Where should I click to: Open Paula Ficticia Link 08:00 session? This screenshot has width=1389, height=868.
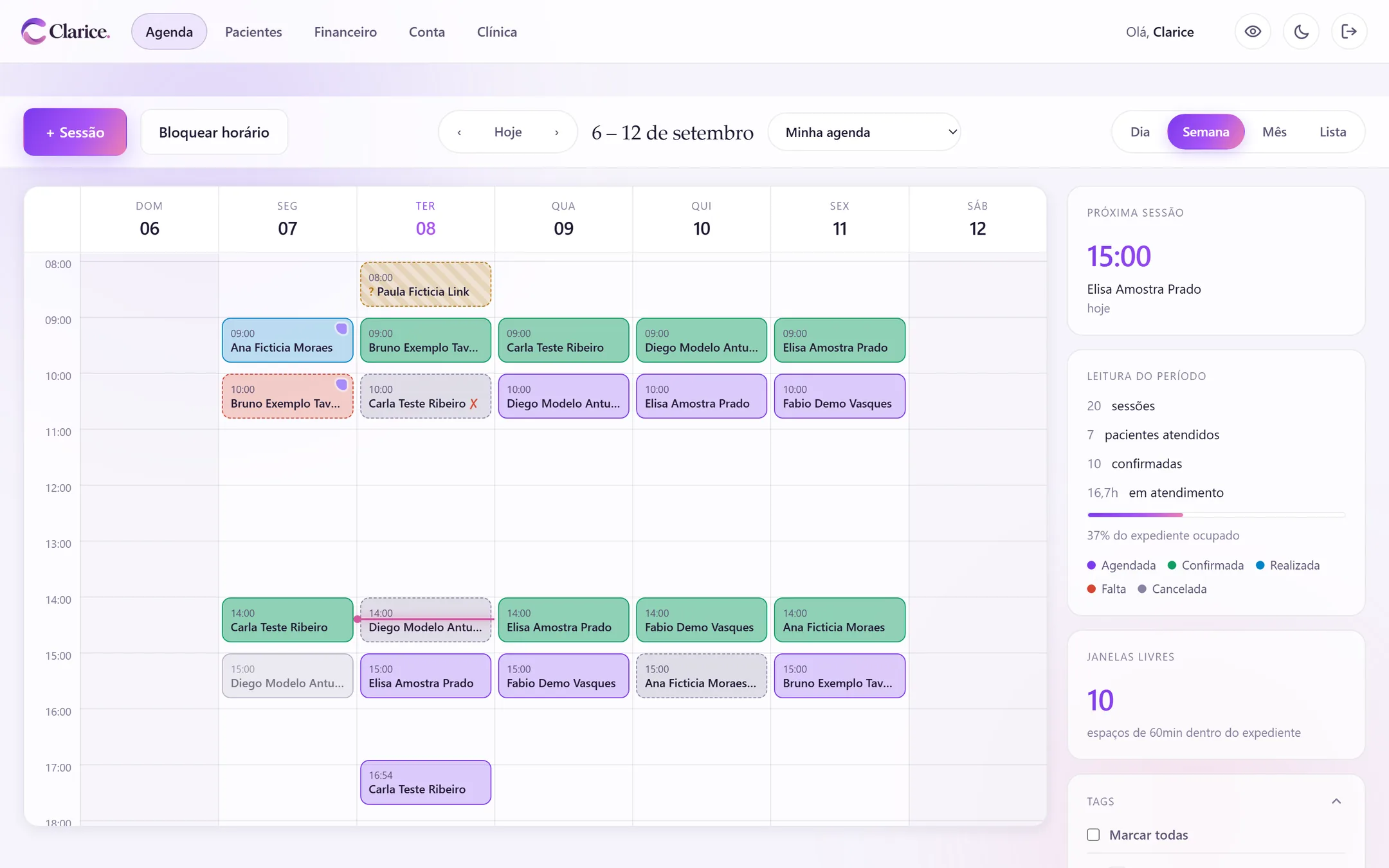[x=426, y=284]
